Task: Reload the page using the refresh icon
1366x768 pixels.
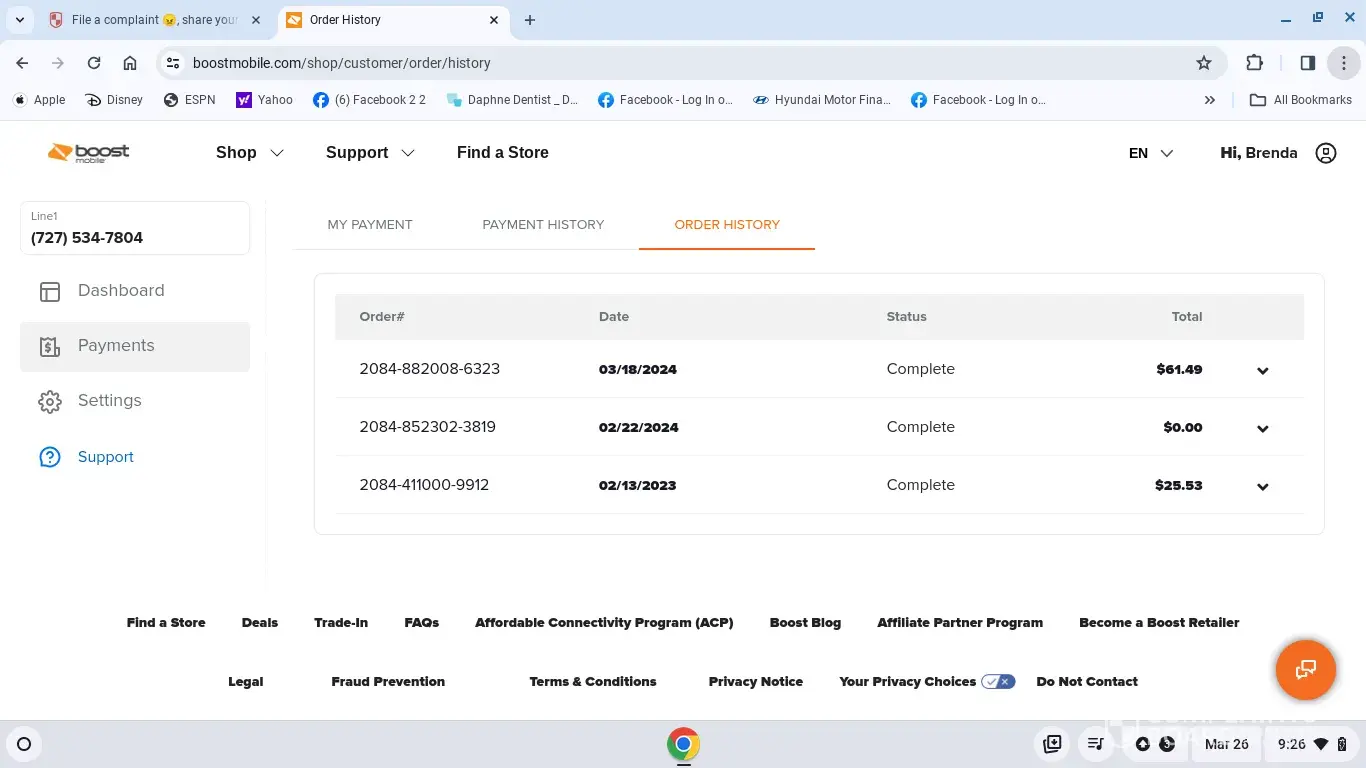Action: tap(94, 63)
